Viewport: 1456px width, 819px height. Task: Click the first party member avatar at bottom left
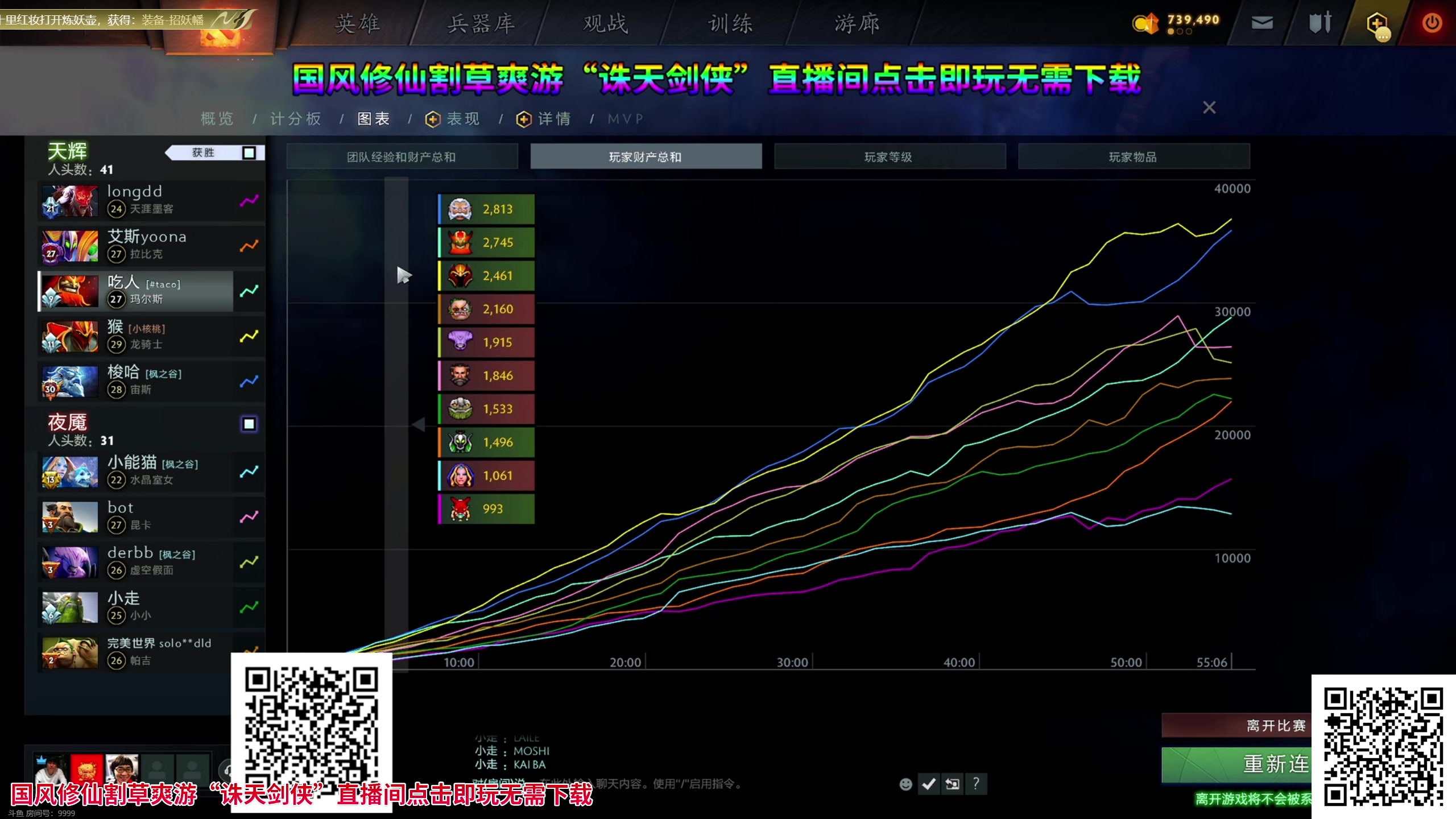(x=51, y=769)
